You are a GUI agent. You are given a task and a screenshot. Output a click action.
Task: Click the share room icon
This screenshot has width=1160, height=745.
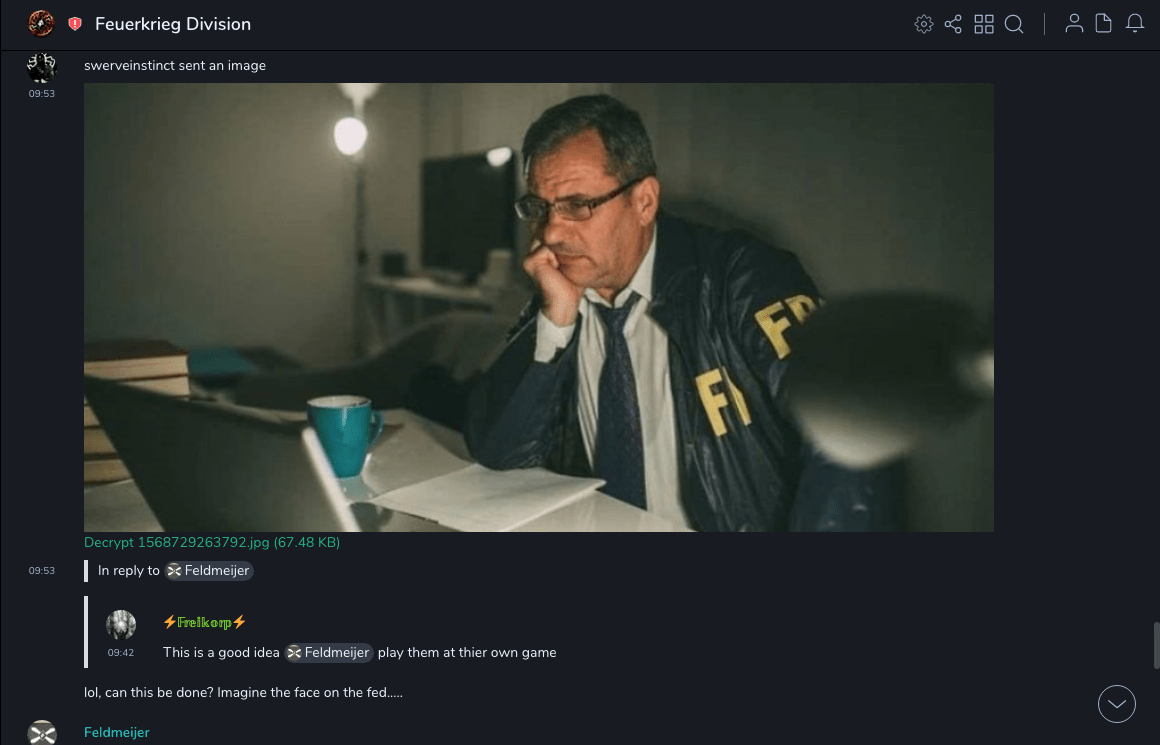(953, 24)
